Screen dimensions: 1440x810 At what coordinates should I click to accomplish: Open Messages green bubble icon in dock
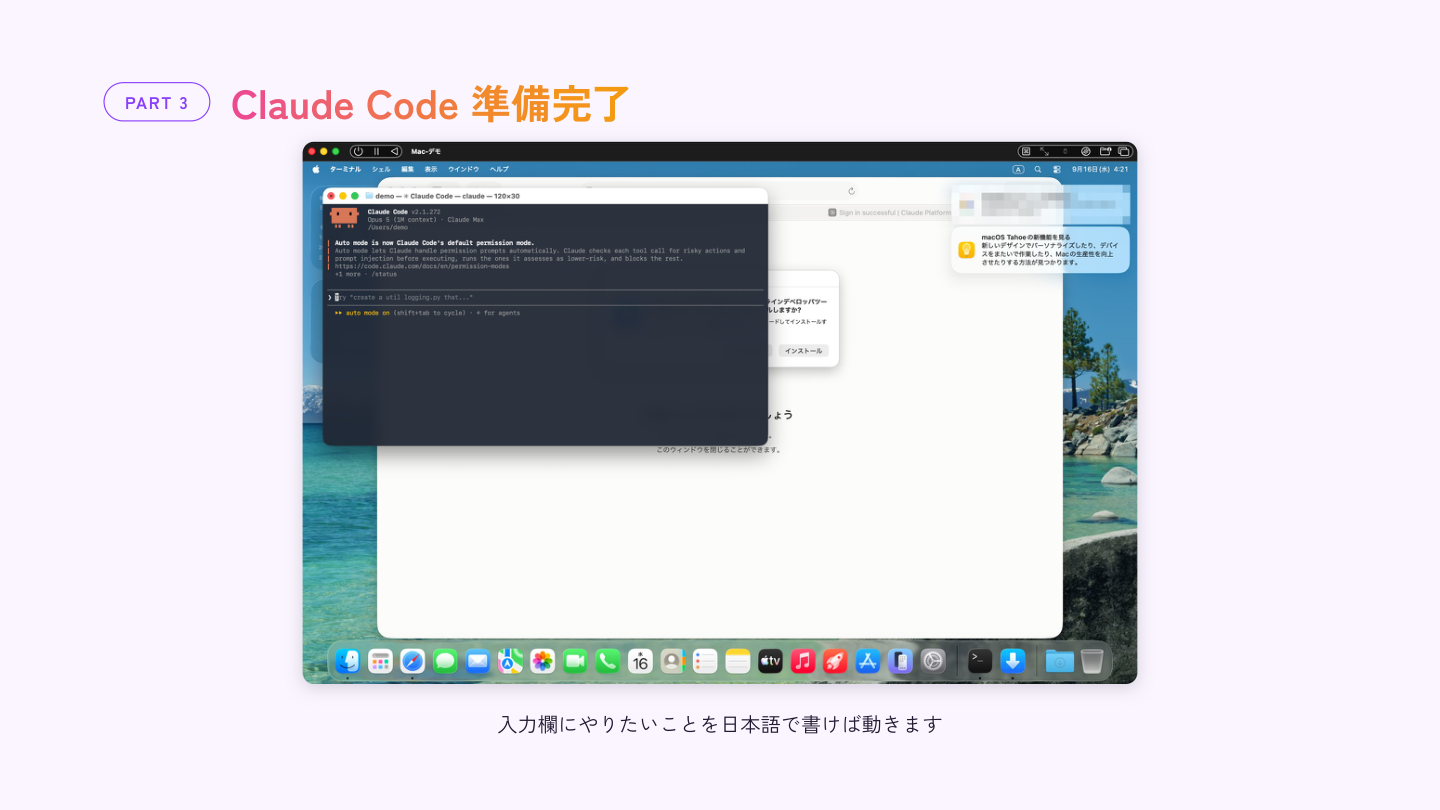(x=445, y=661)
